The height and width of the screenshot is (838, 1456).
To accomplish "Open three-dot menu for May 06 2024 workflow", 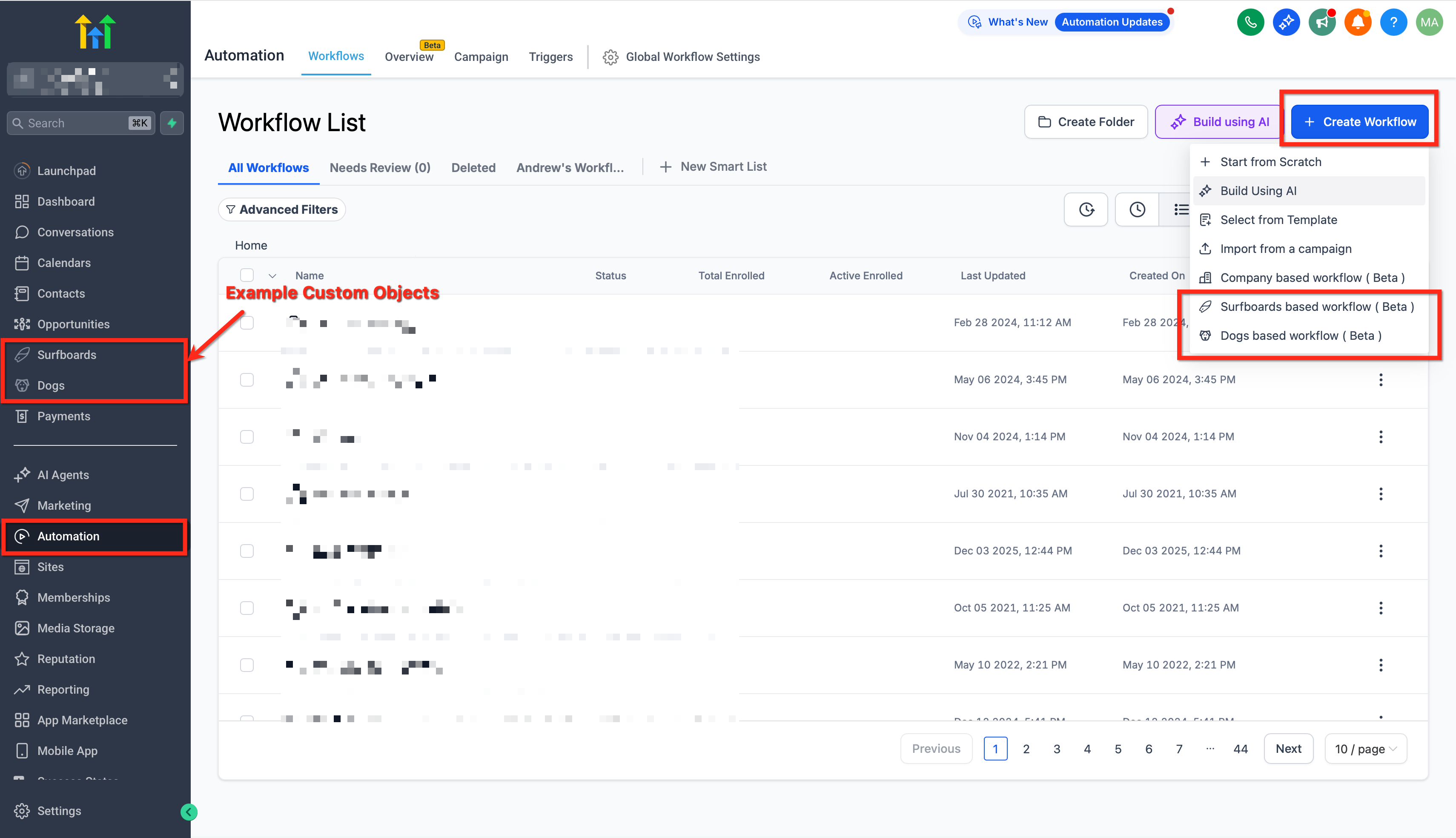I will 1381,380.
